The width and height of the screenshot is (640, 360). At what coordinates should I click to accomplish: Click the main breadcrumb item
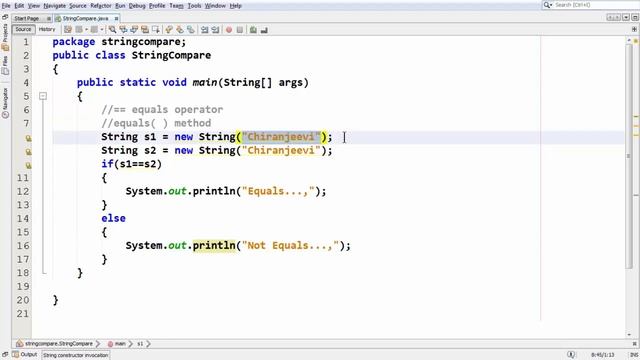coord(117,344)
